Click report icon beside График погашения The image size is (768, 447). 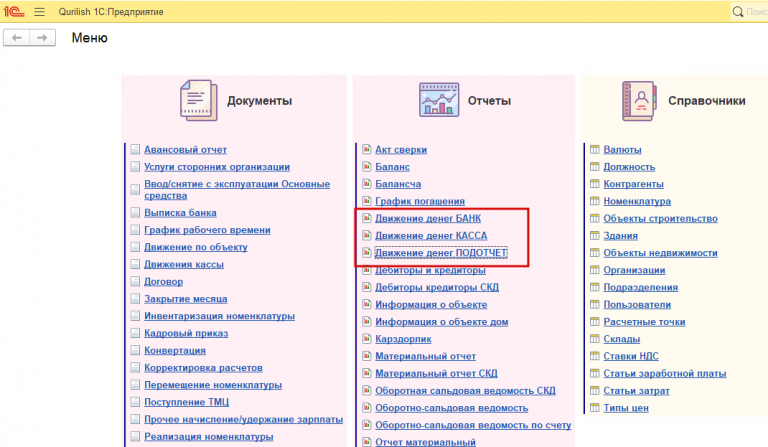(x=366, y=201)
